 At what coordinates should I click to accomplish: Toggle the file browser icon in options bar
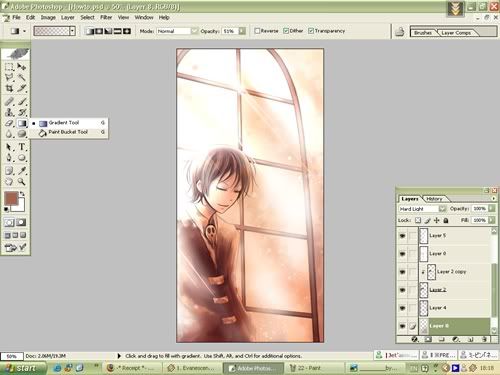tap(400, 32)
